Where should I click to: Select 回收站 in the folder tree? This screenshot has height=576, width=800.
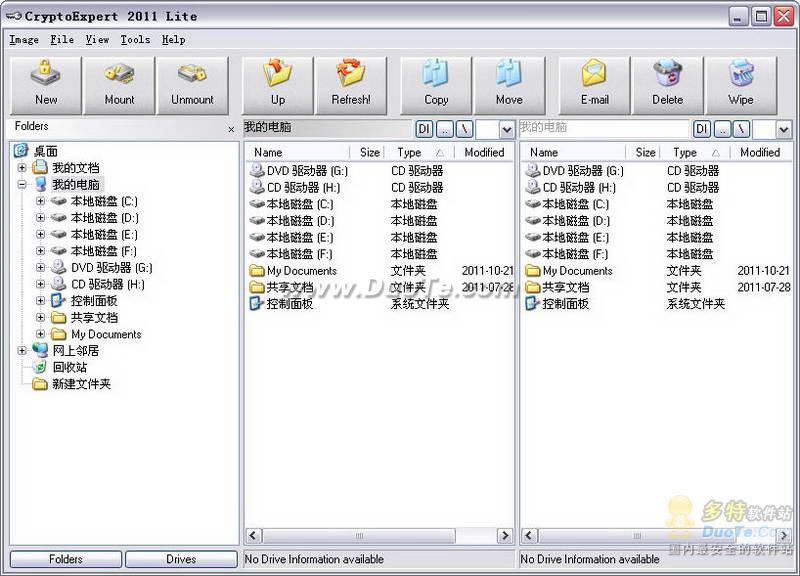tap(69, 367)
